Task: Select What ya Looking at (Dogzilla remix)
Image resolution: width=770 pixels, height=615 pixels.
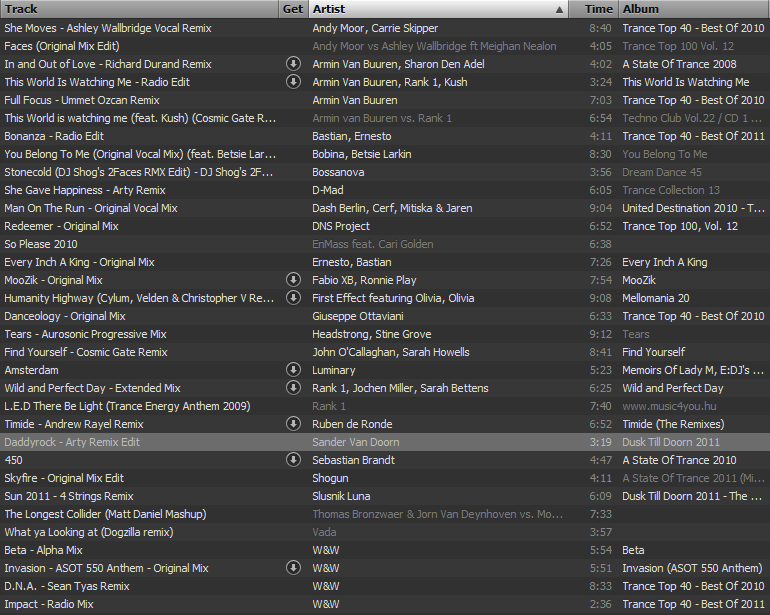Action: (89, 532)
